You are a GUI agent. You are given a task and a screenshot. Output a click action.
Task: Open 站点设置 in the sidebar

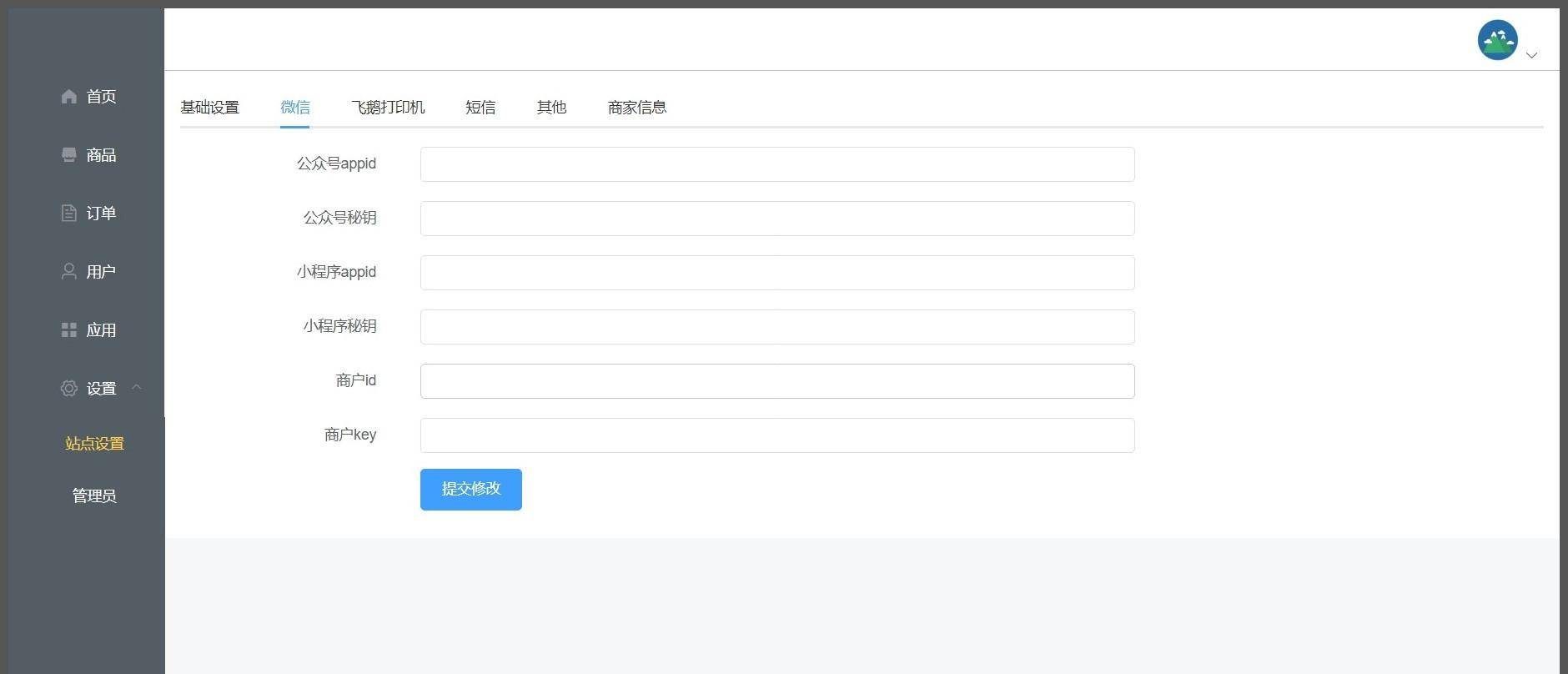[94, 444]
